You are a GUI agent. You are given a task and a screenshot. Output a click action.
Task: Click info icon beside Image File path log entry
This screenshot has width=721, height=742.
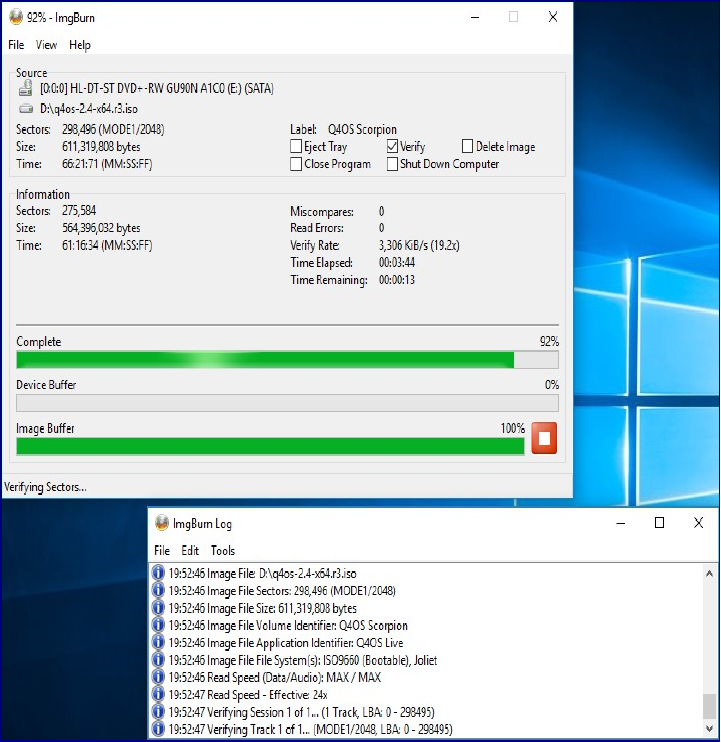[158, 573]
